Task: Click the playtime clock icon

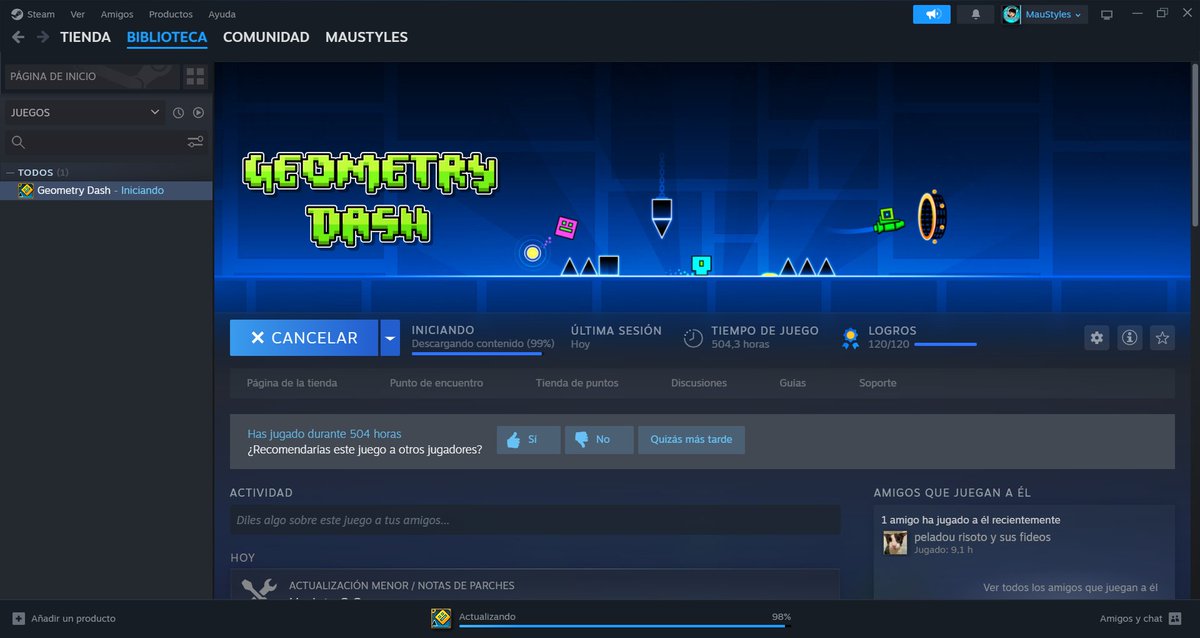Action: click(x=693, y=338)
